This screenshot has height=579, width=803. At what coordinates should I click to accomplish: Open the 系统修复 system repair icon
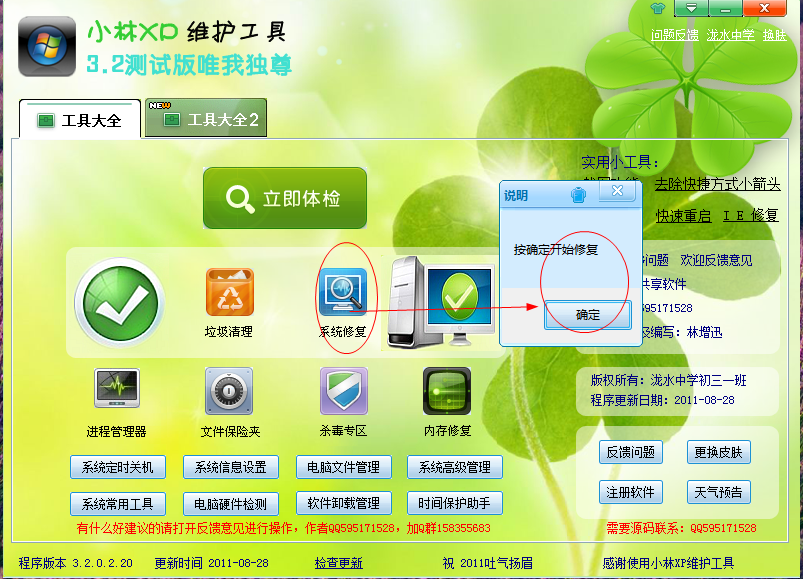tap(342, 293)
